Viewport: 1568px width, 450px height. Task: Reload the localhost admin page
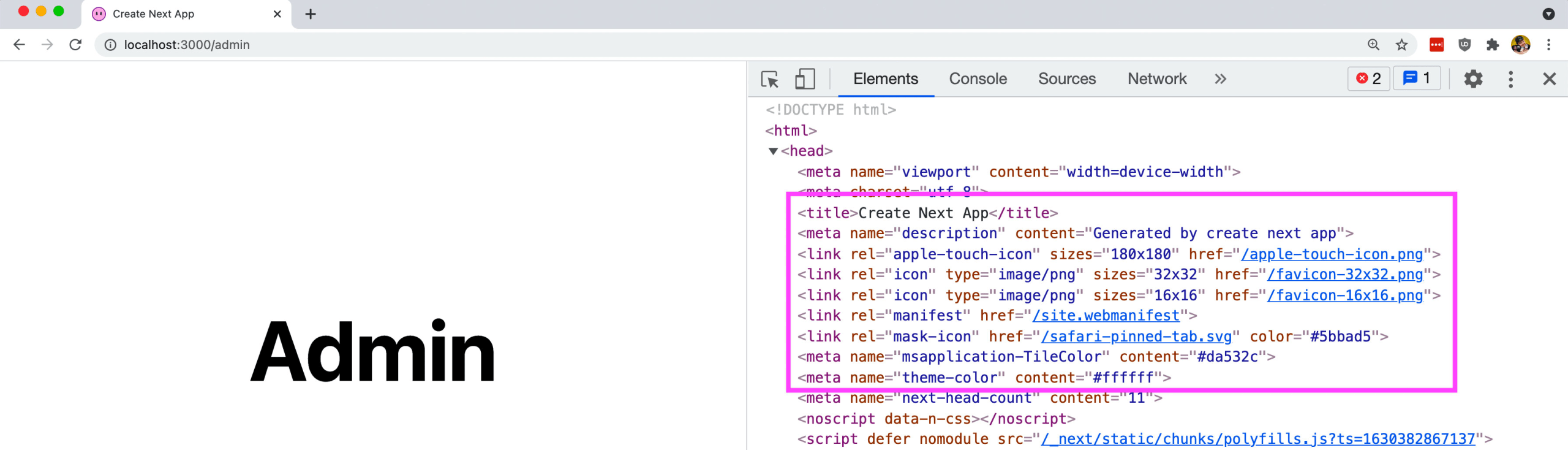tap(75, 45)
